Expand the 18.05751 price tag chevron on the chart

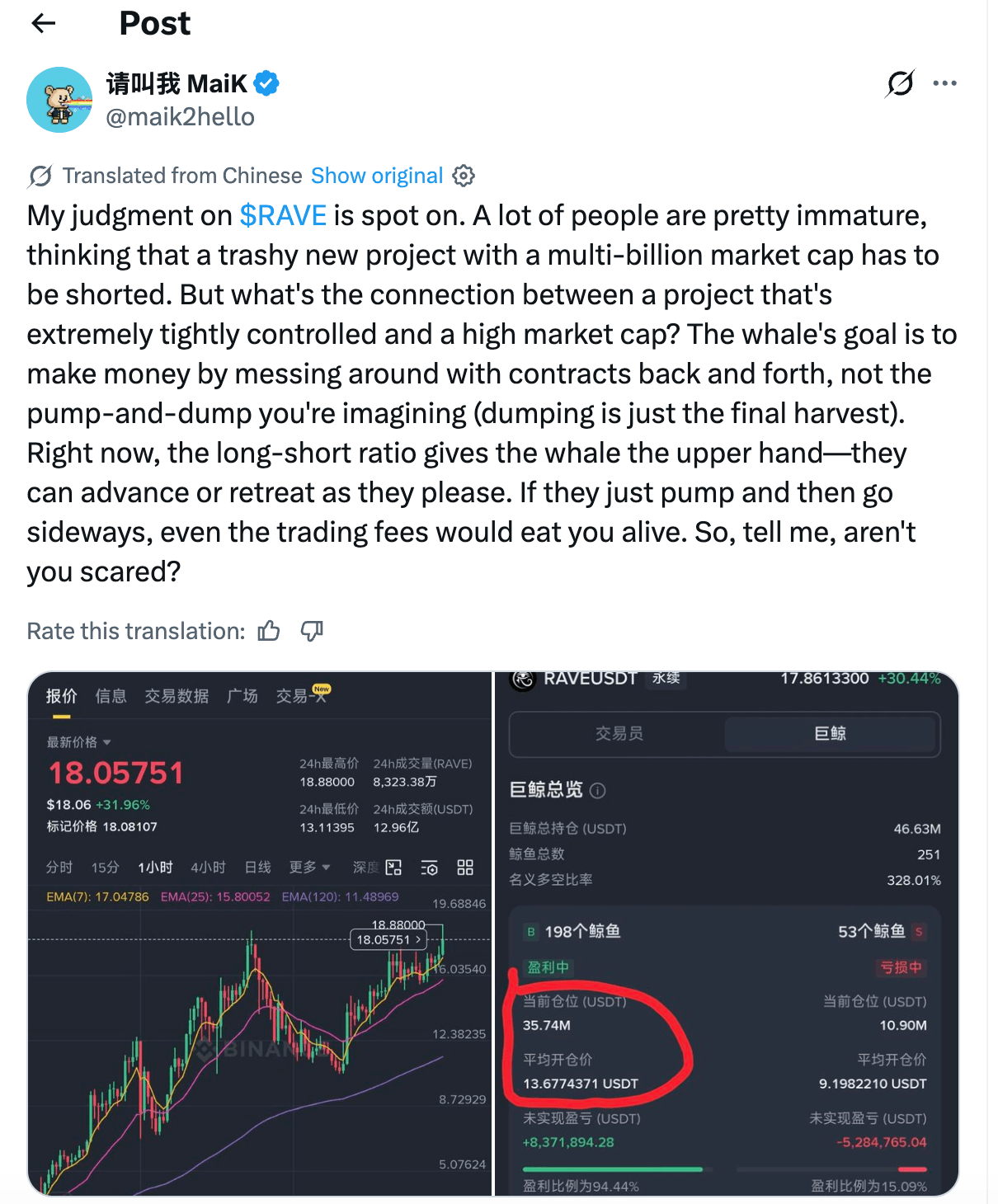pos(417,940)
